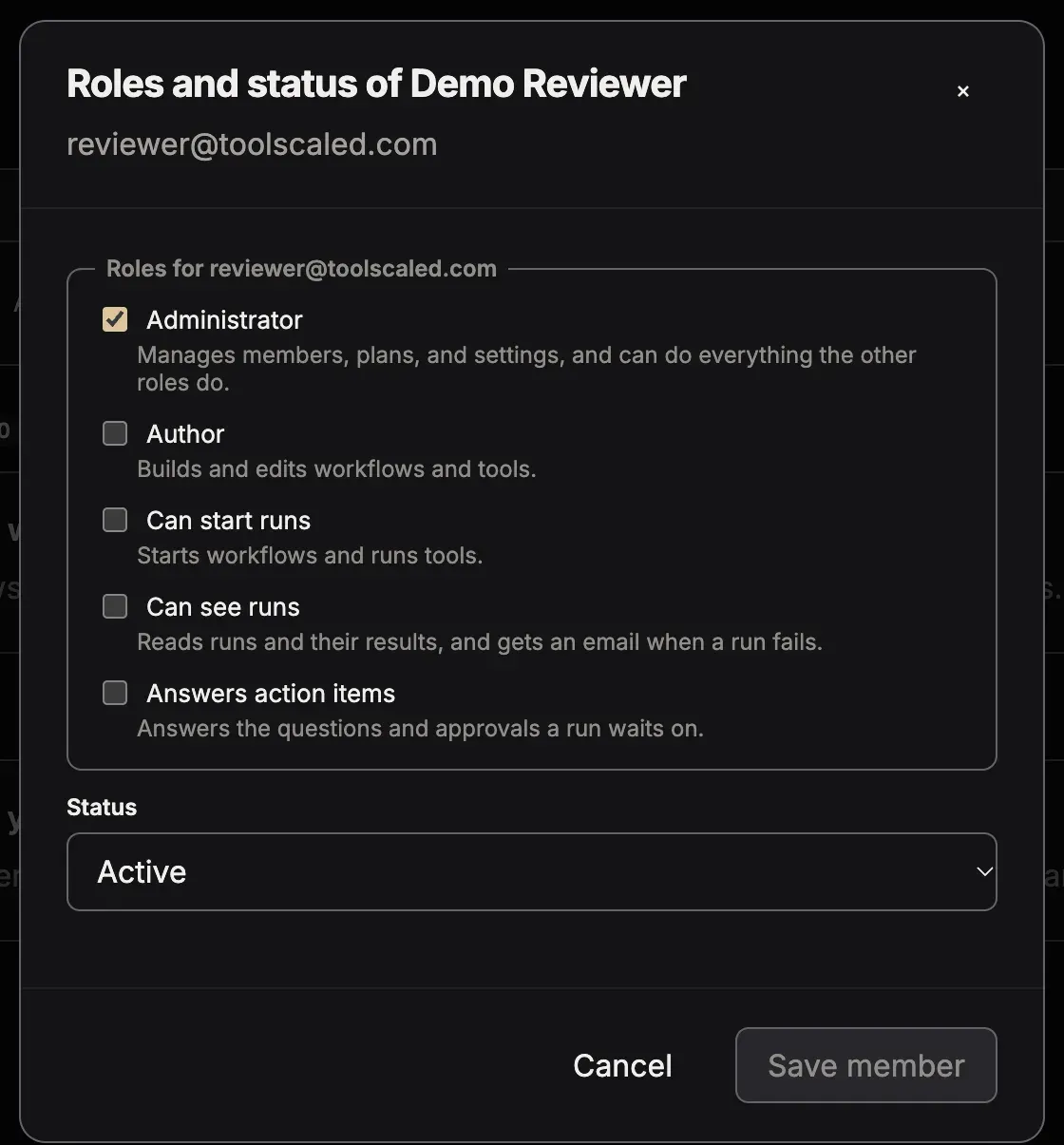1064x1145 pixels.
Task: Check the Can see runs checkbox
Action: (x=115, y=606)
